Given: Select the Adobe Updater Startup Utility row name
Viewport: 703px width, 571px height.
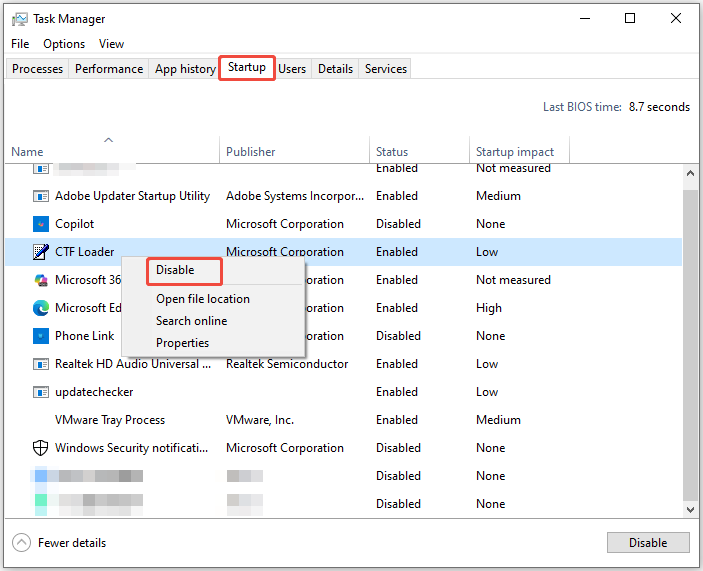Looking at the screenshot, I should pyautogui.click(x=132, y=196).
